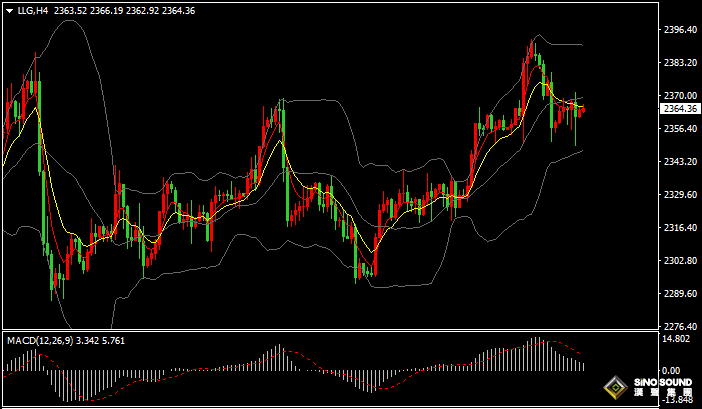Click the LLG,H4 symbol label

point(30,11)
